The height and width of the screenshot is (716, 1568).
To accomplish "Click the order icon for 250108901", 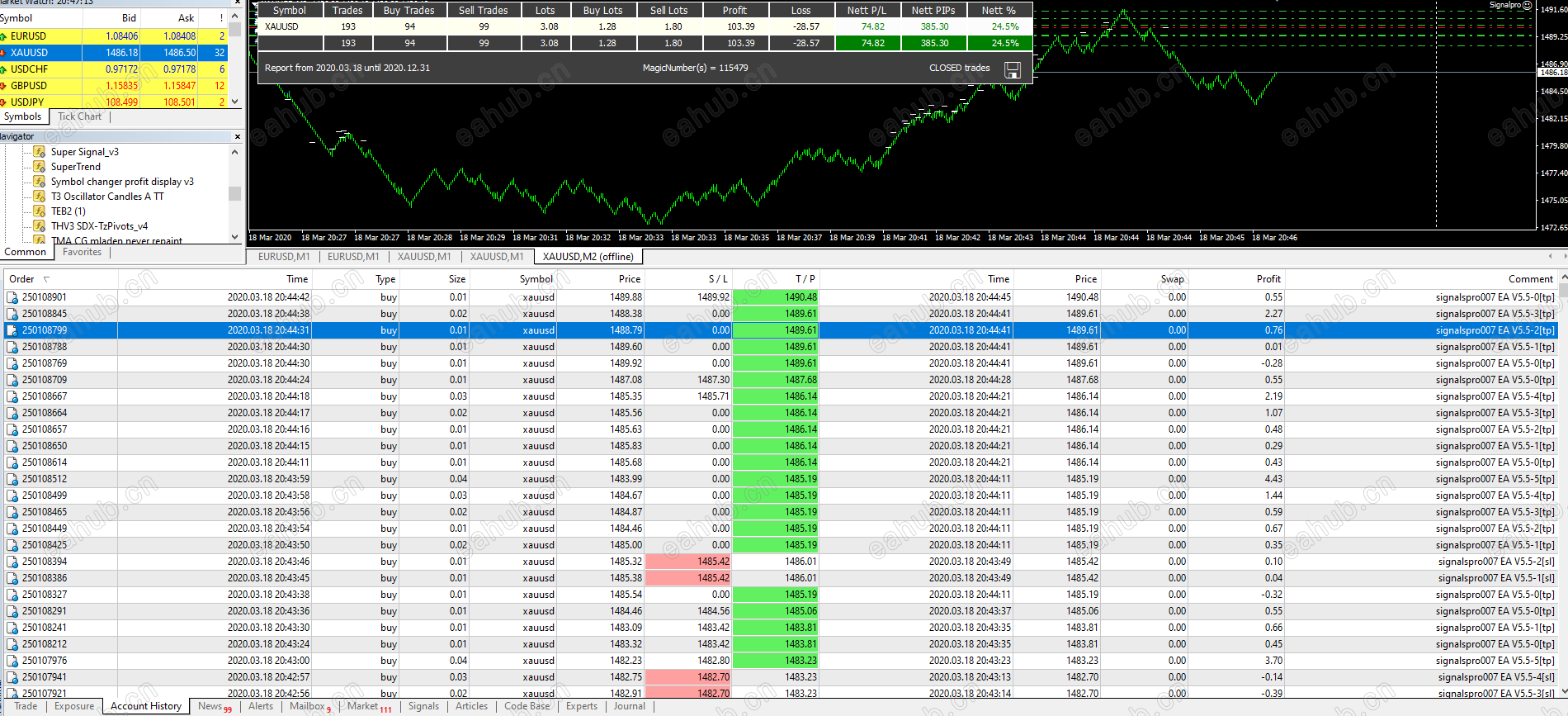I will [x=12, y=297].
